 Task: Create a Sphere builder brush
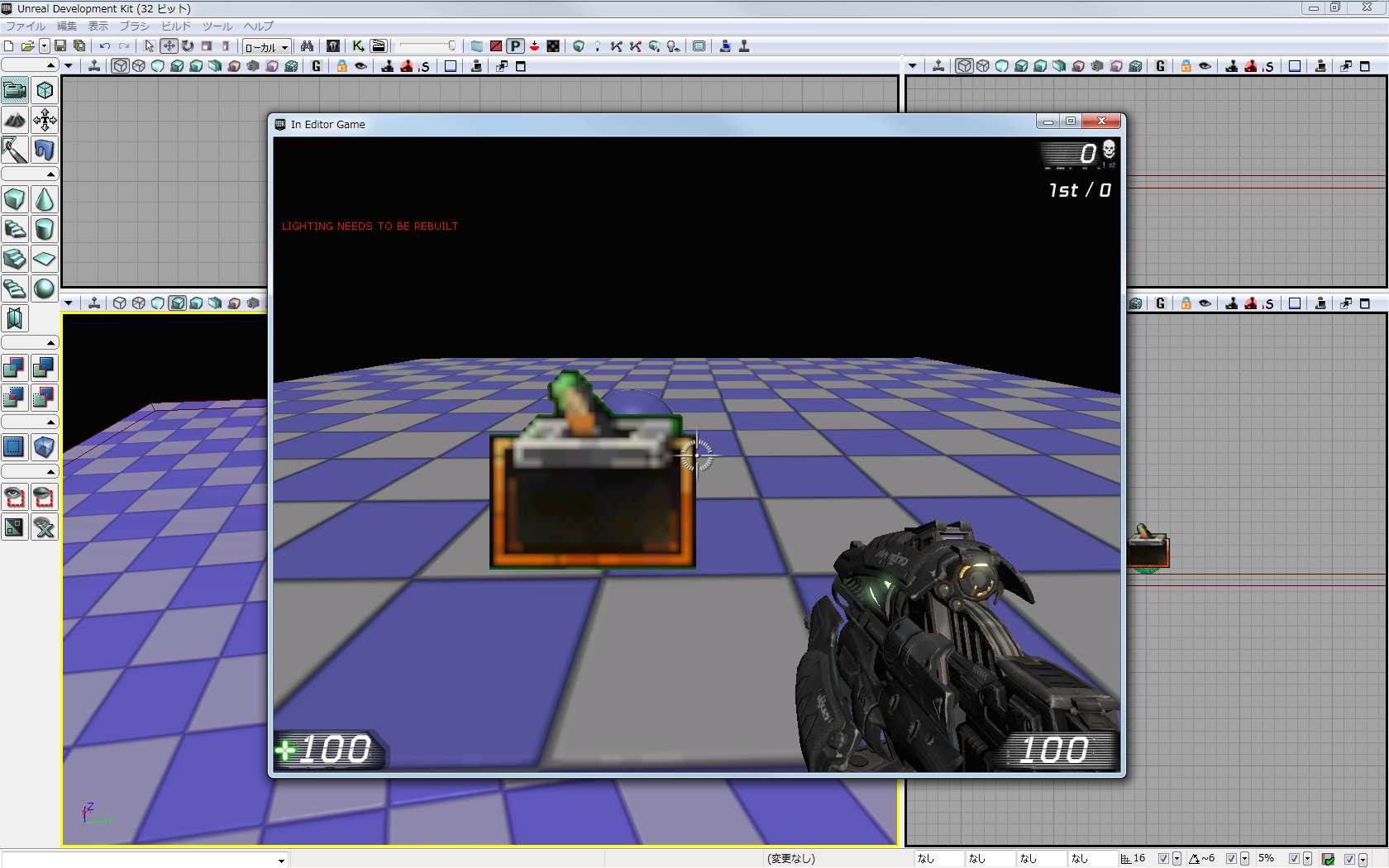45,289
